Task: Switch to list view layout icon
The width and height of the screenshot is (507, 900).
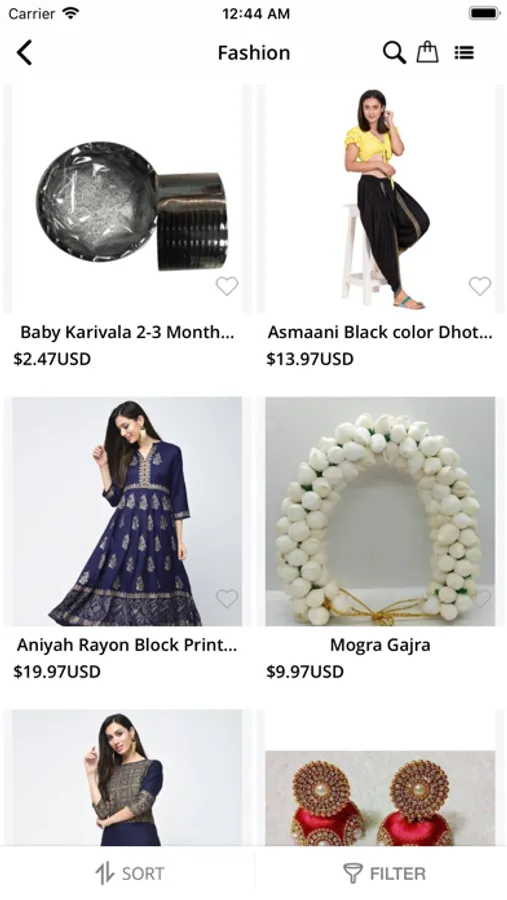Action: point(464,53)
